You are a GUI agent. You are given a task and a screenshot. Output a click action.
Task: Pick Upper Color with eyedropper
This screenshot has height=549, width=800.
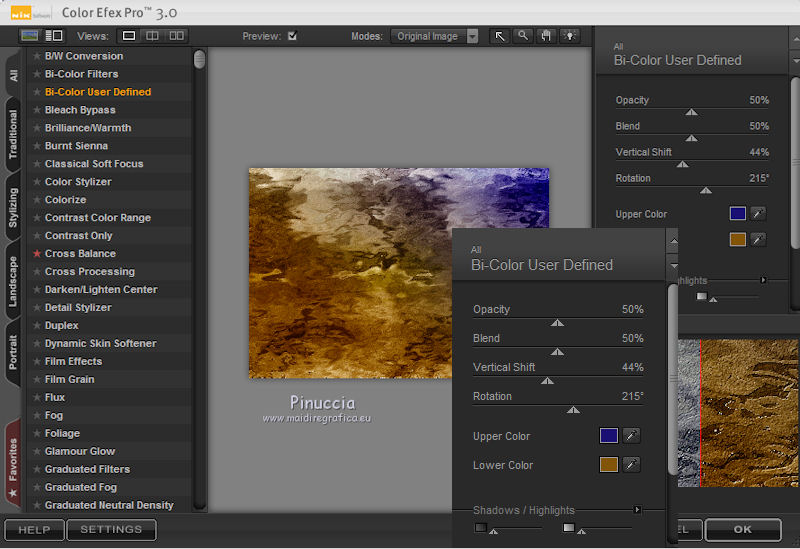coord(631,436)
